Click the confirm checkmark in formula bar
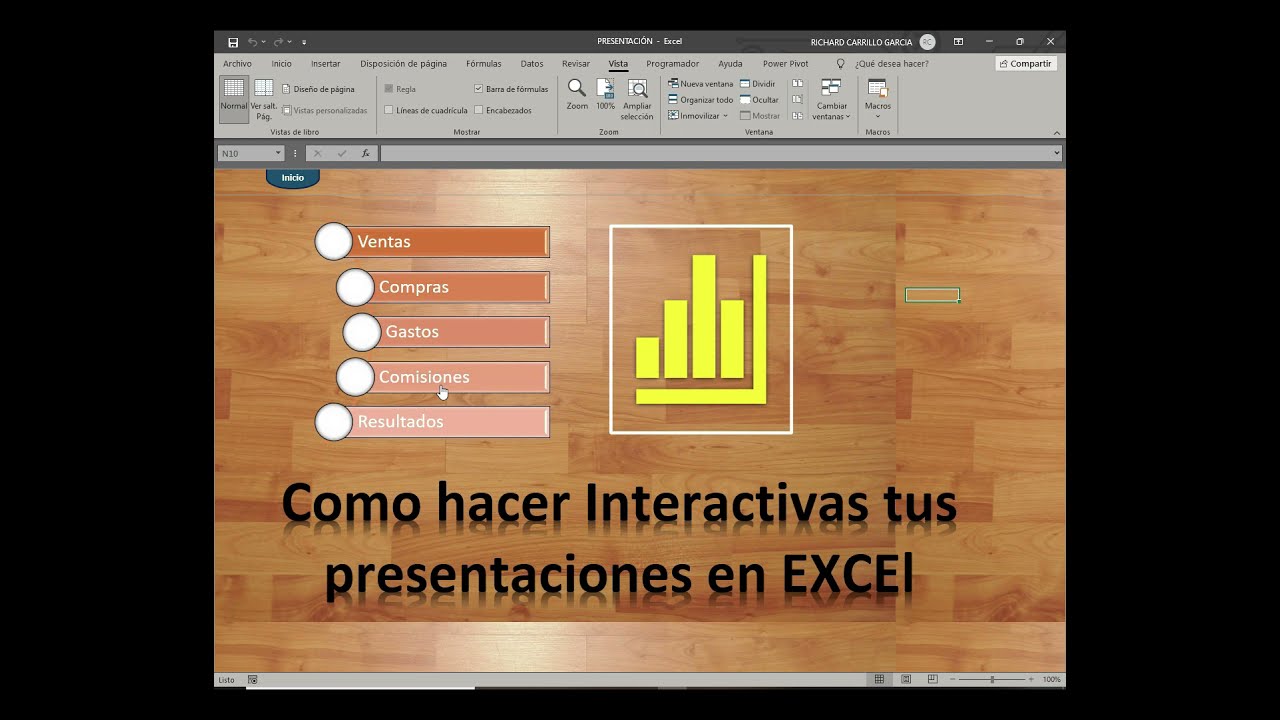Viewport: 1280px width, 720px height. tap(342, 153)
